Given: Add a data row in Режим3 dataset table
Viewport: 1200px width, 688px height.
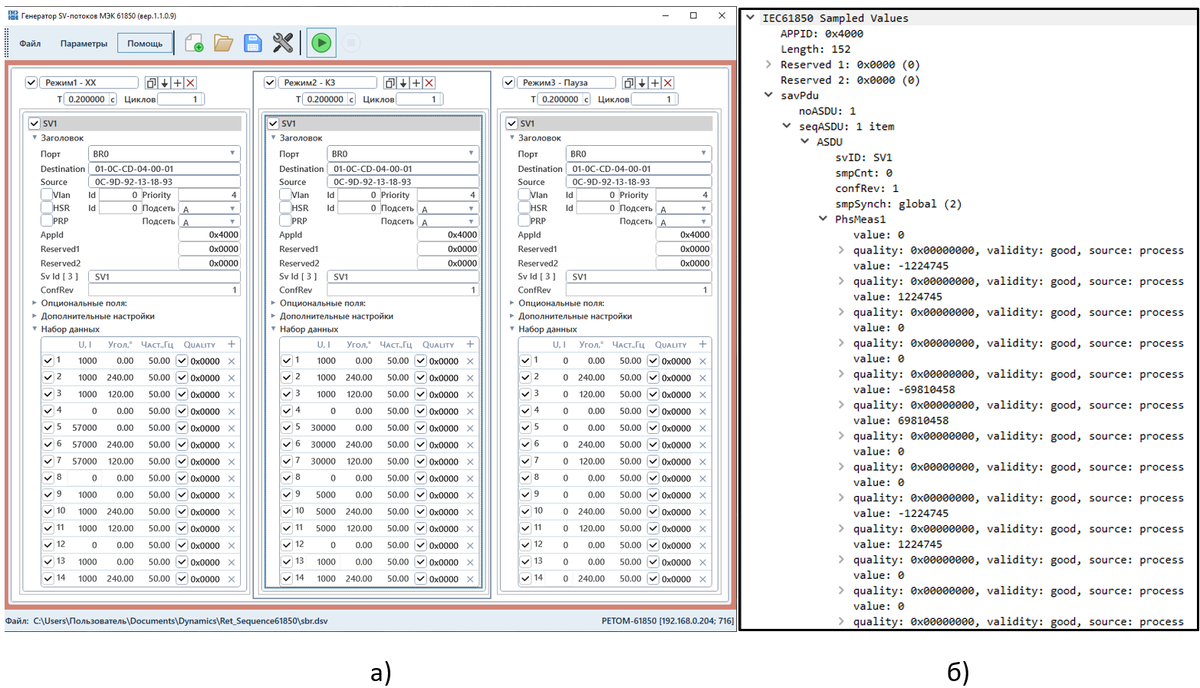Looking at the screenshot, I should (x=702, y=344).
